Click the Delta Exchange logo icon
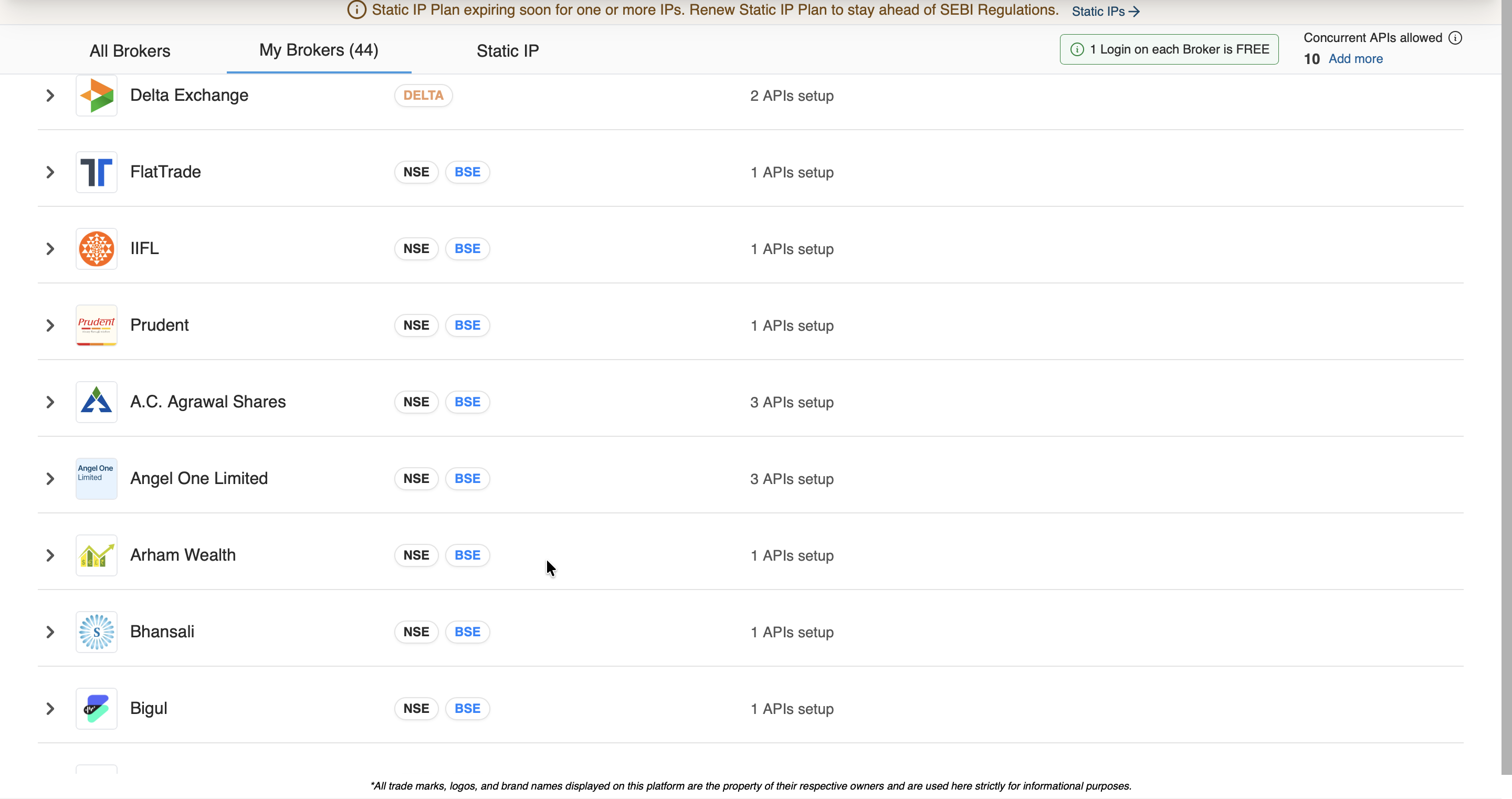Screen dimensions: 1512x799 [96, 95]
